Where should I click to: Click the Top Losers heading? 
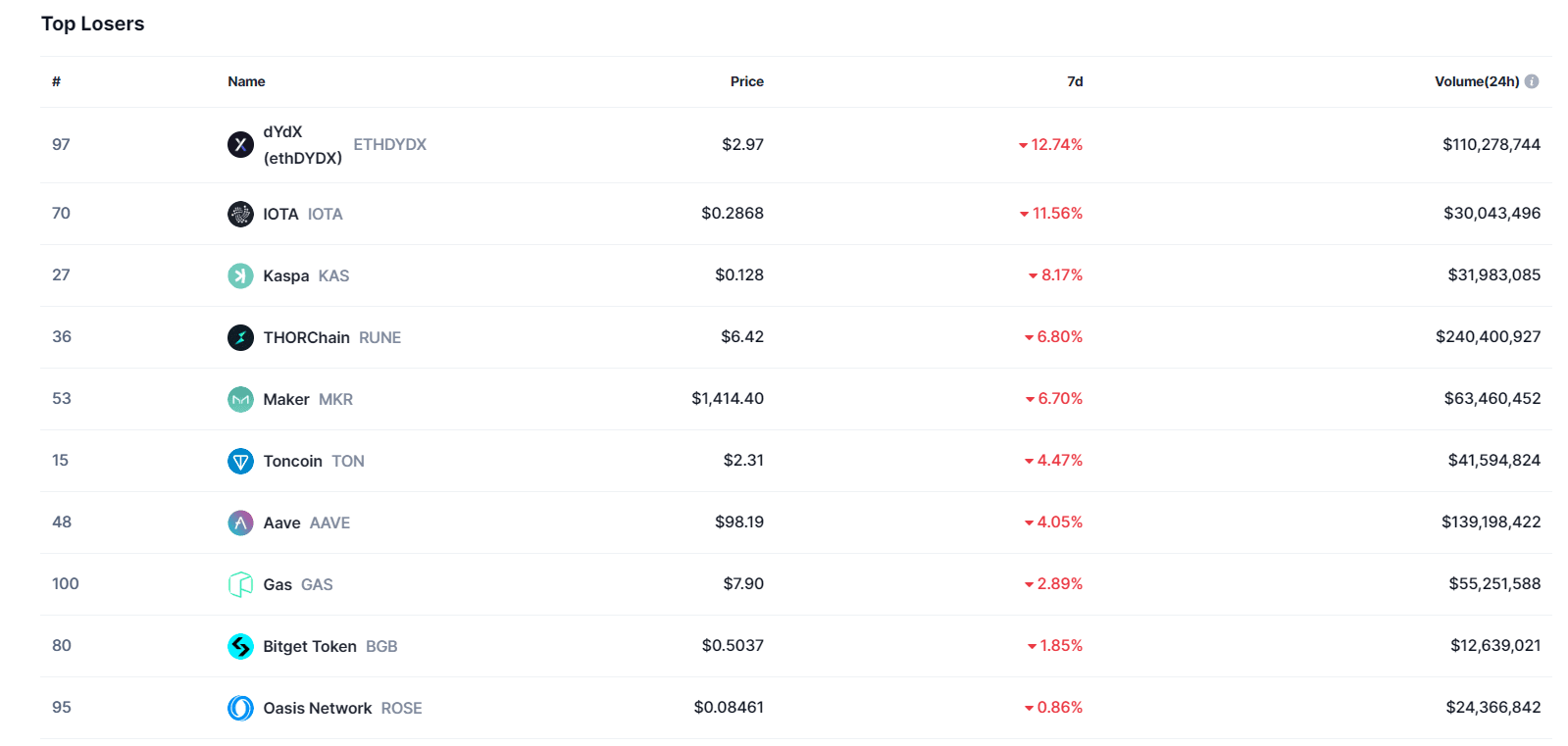[92, 24]
